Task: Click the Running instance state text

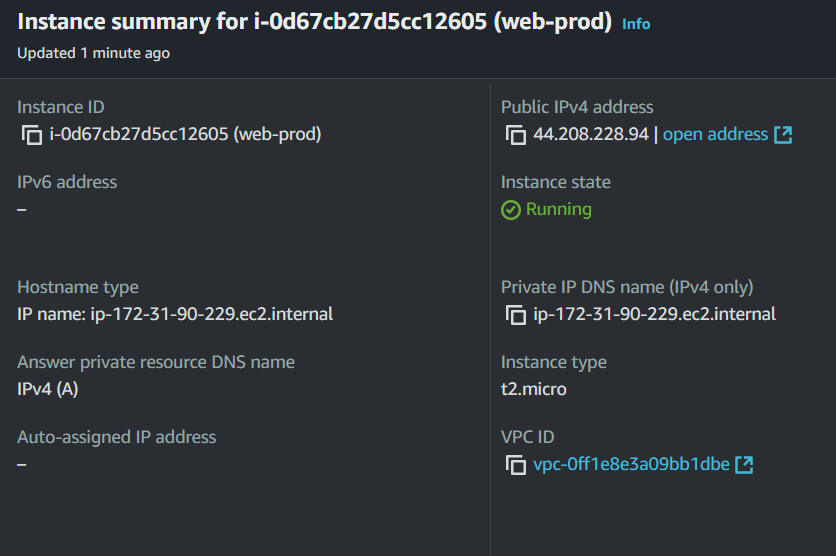Action: click(x=559, y=209)
